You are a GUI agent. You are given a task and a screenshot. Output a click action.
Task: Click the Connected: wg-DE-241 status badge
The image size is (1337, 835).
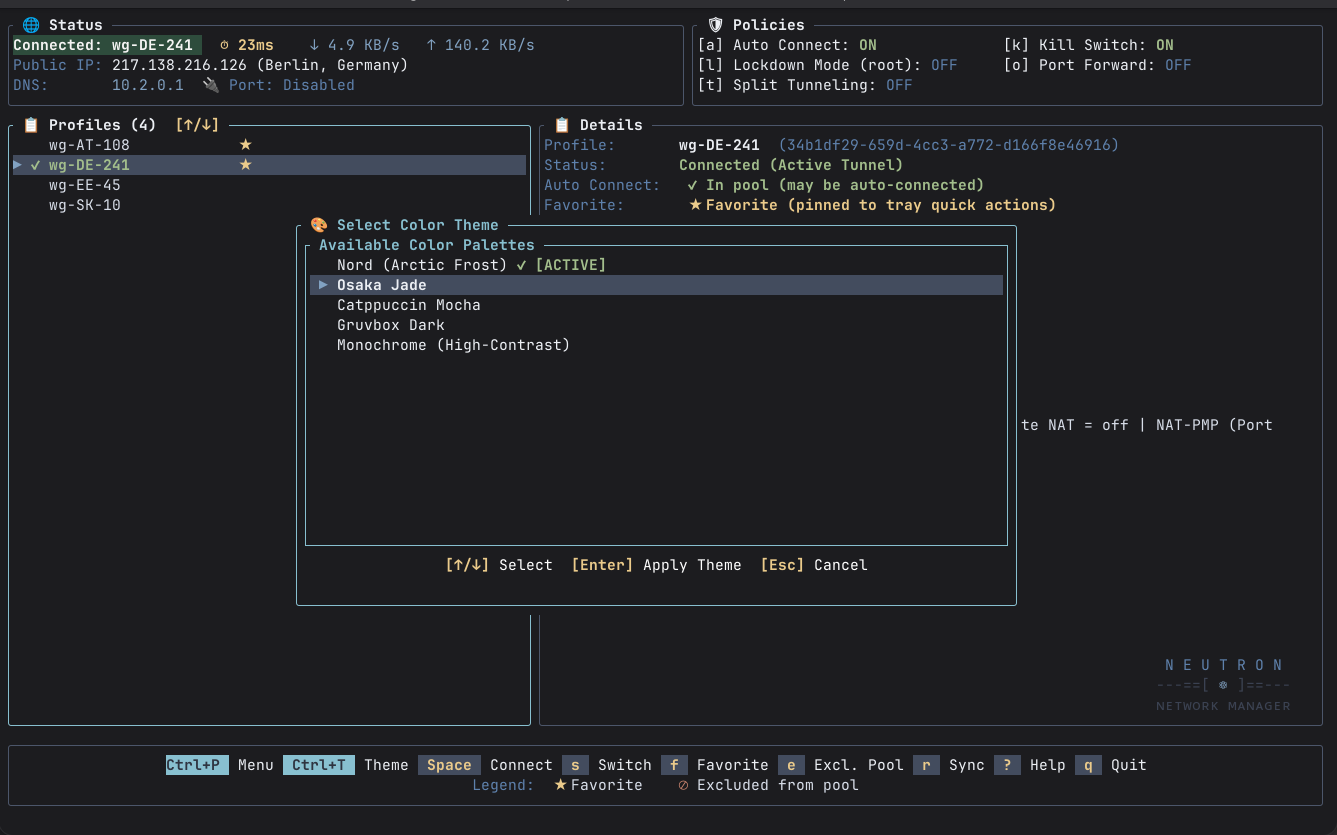click(107, 45)
